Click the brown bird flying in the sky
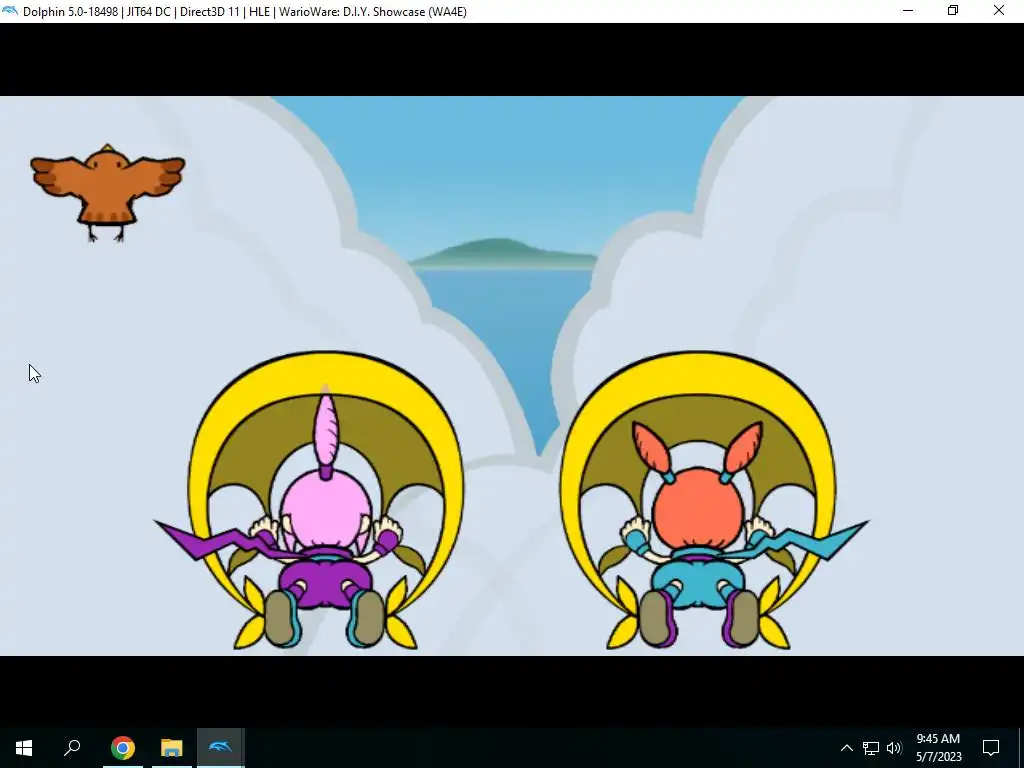The height and width of the screenshot is (768, 1024). pyautogui.click(x=108, y=193)
